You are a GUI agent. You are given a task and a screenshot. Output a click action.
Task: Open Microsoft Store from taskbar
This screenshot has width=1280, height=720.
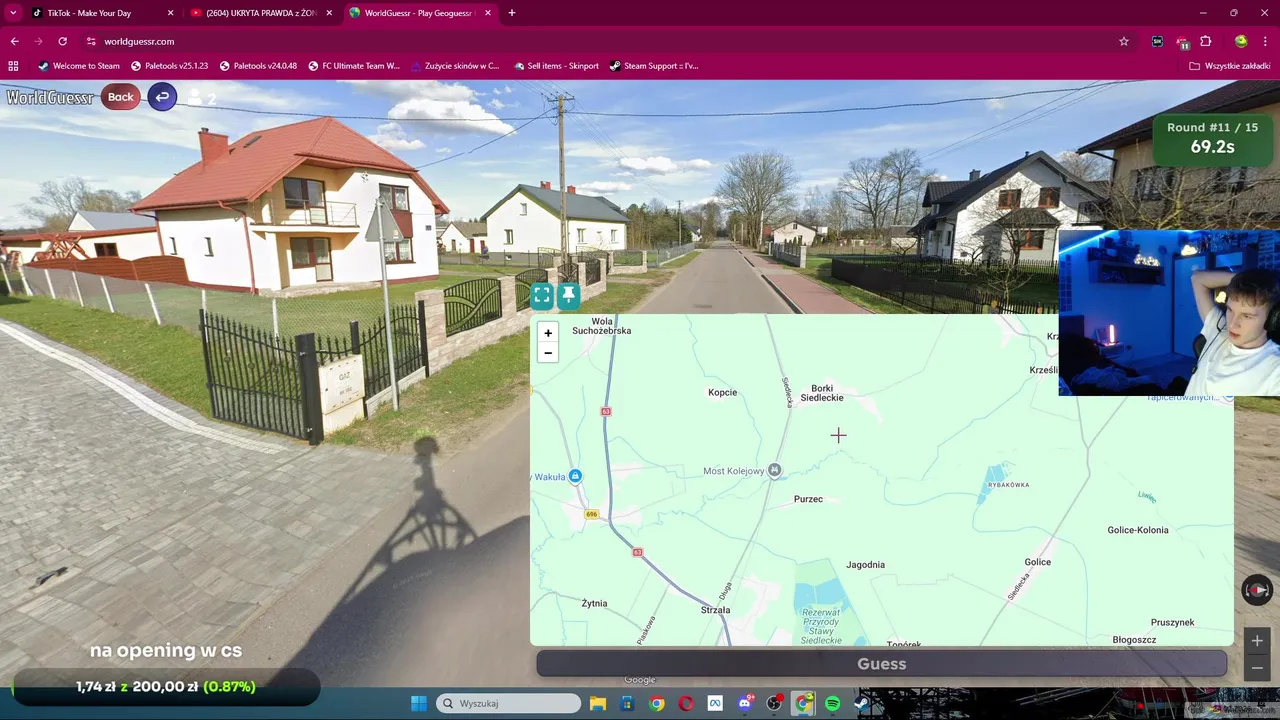tap(627, 703)
